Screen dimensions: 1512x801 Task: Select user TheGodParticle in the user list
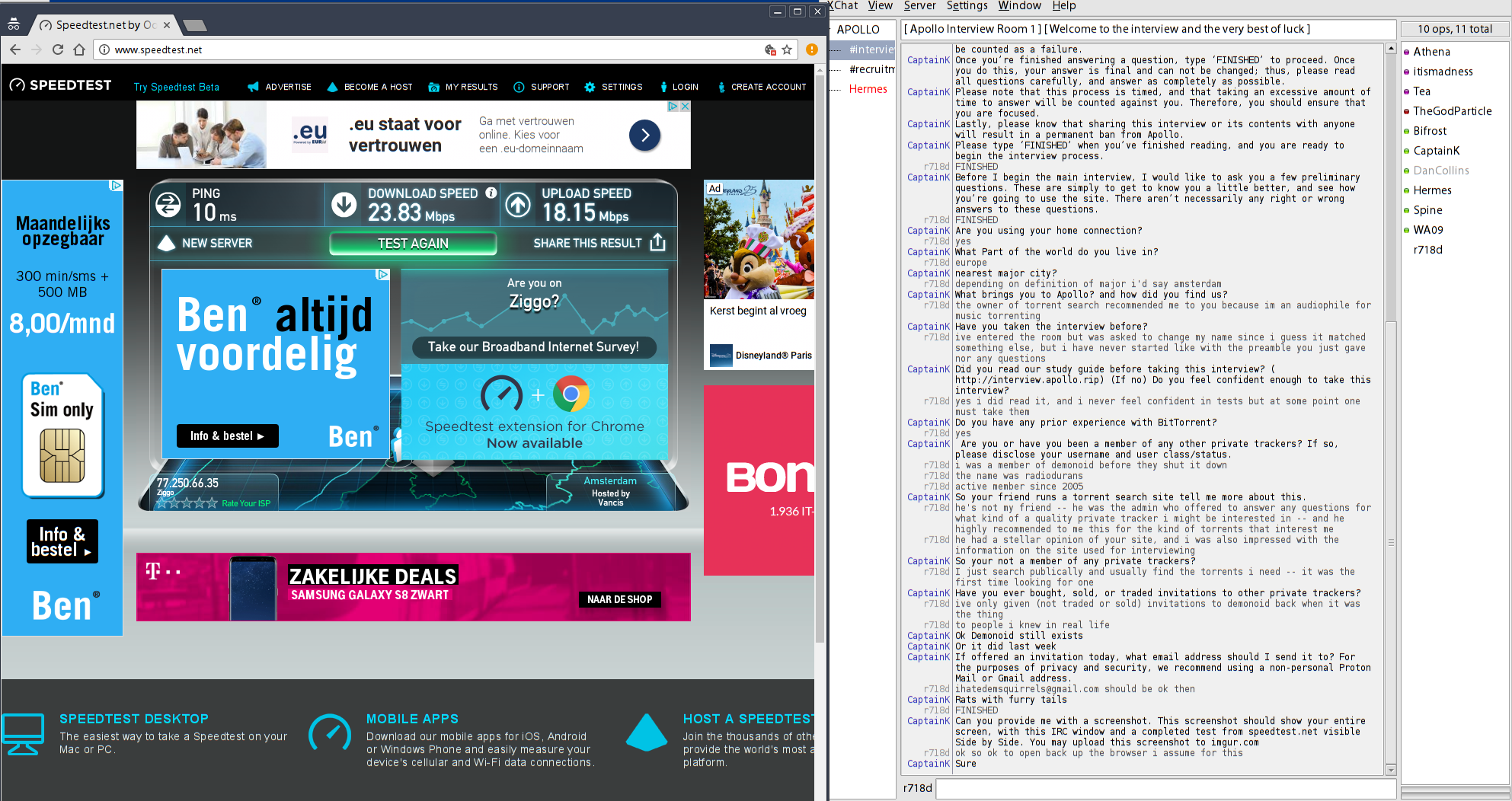coord(1452,111)
